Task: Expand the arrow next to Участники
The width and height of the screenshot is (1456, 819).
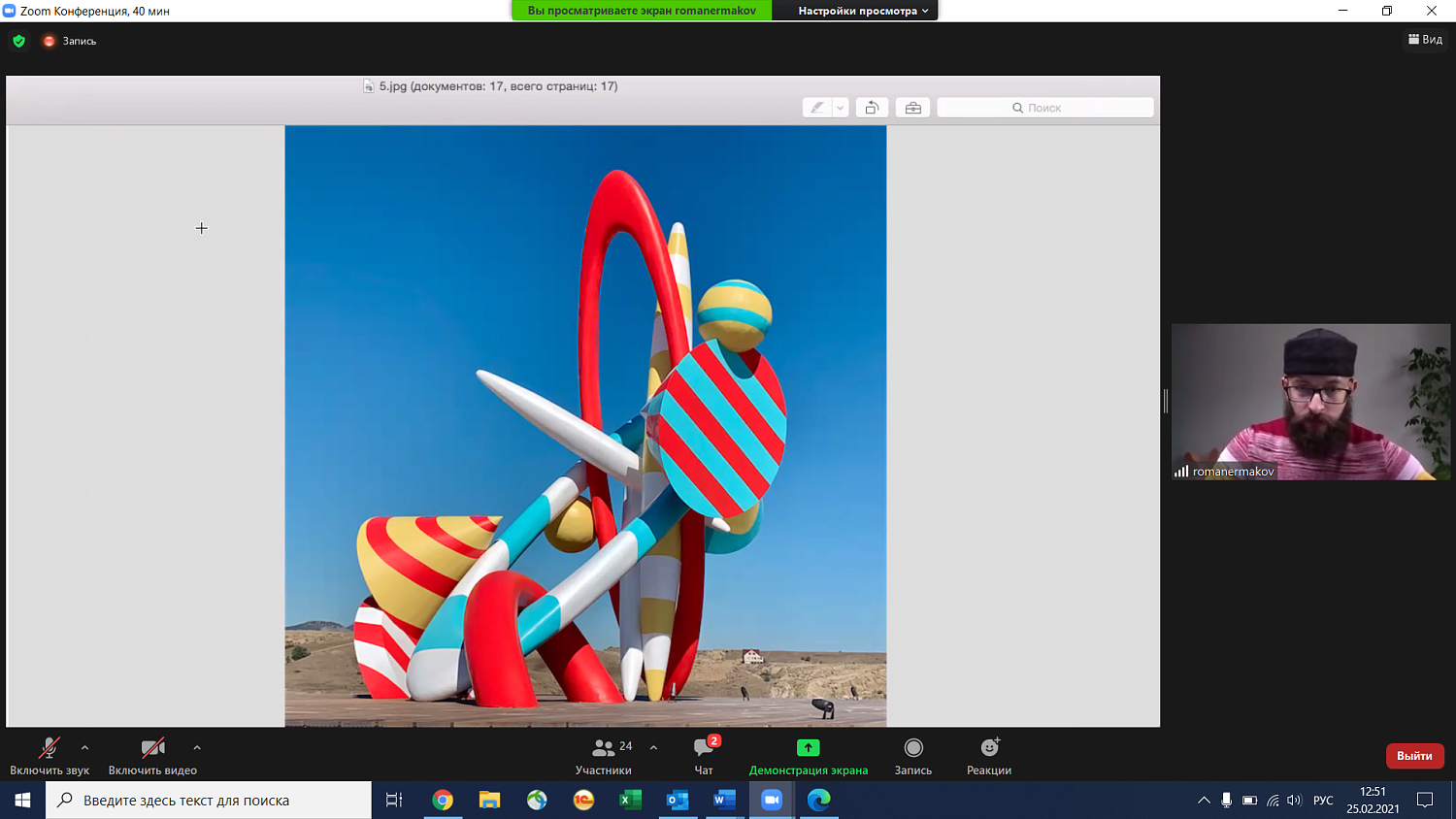Action: pos(653,747)
